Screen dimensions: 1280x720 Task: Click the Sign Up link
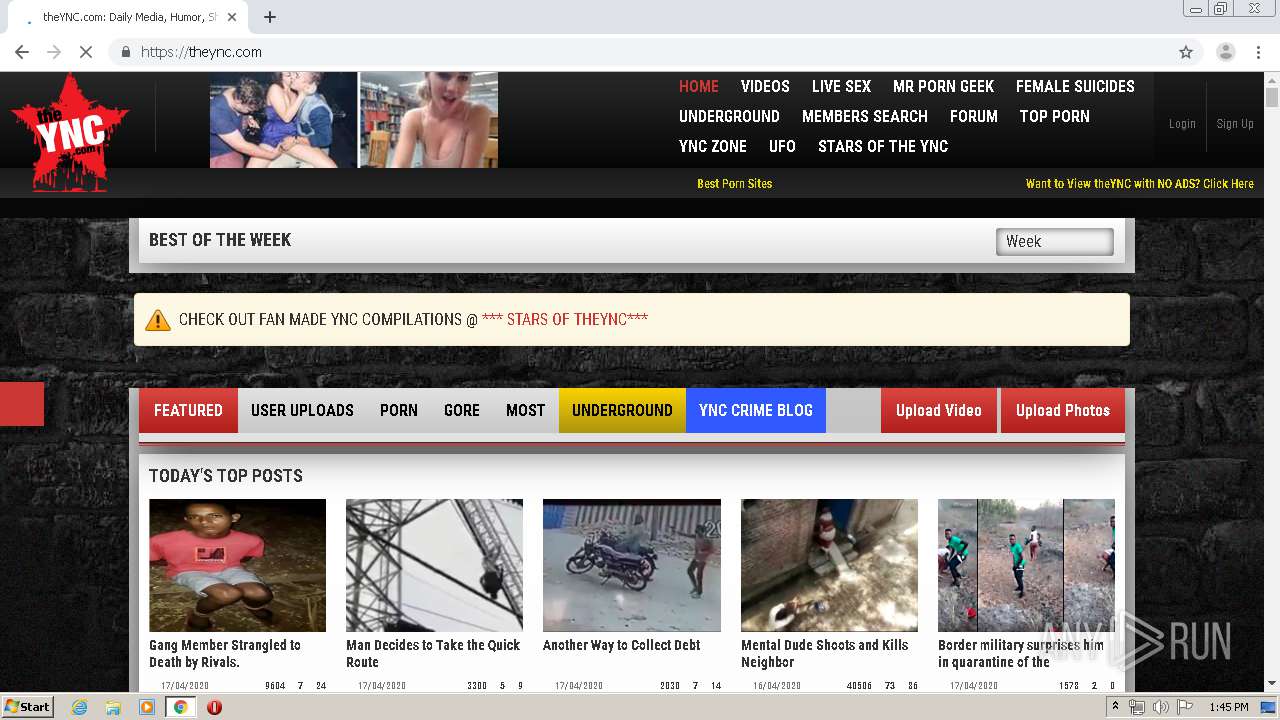1235,124
